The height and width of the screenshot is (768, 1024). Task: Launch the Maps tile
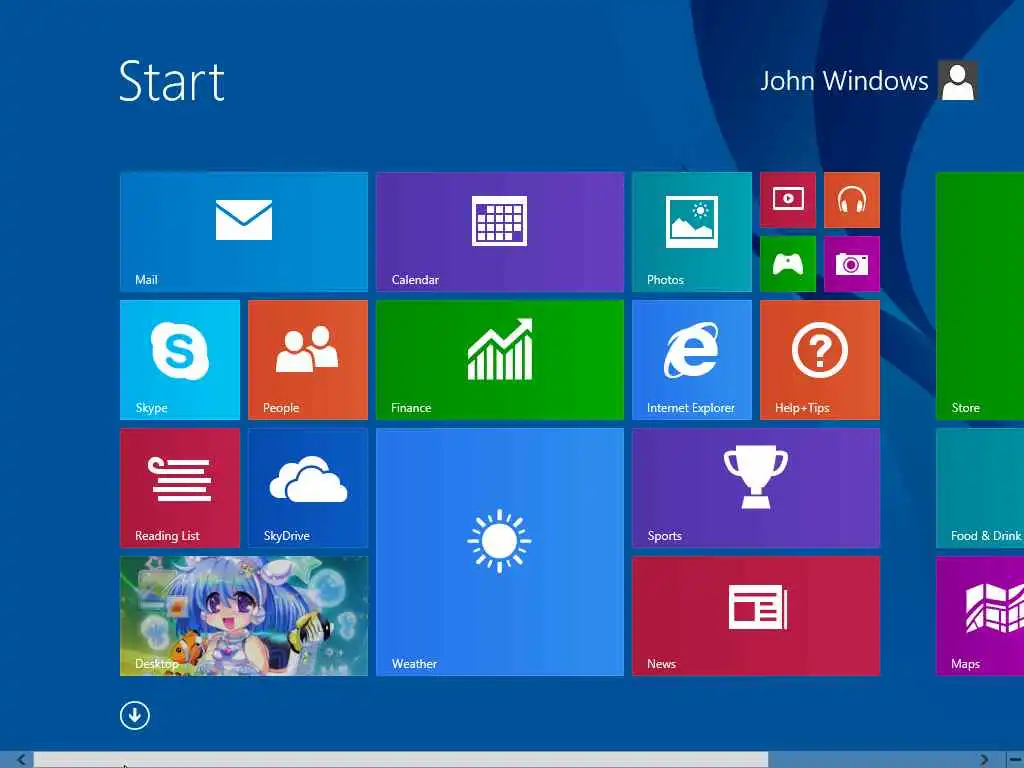click(980, 616)
